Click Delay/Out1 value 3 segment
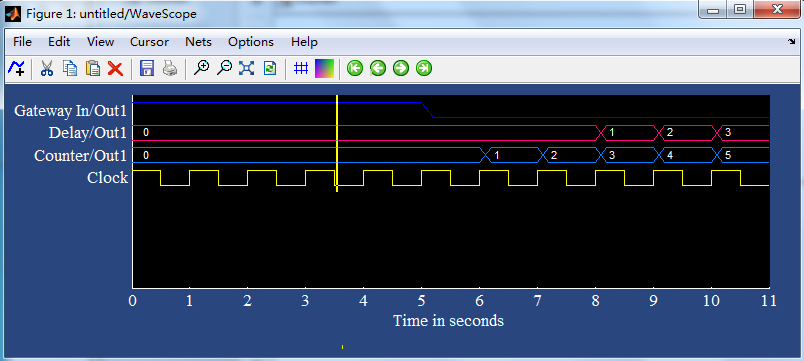804x361 pixels. (x=743, y=133)
